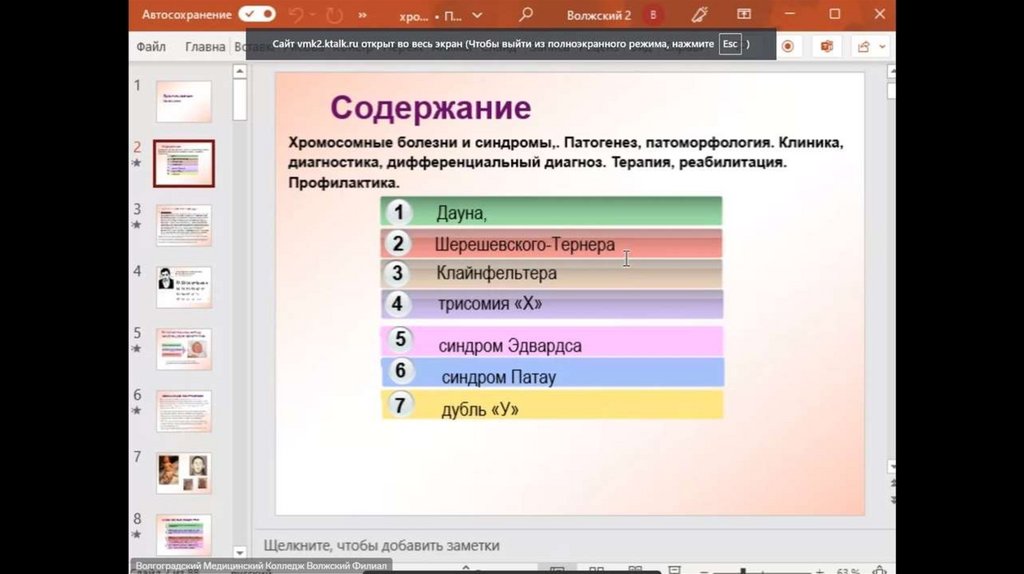The image size is (1024, 574).
Task: Open the Файл menu tab
Action: point(151,47)
